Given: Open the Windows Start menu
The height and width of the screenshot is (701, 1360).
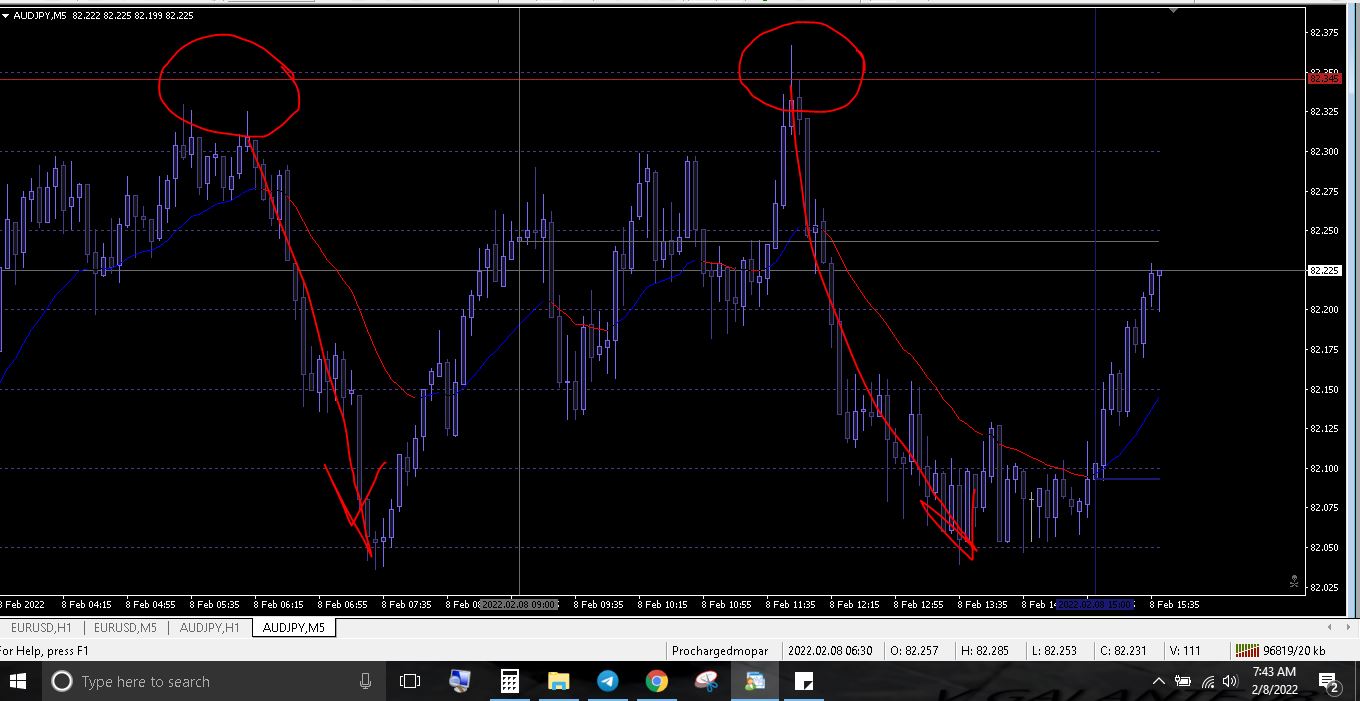Looking at the screenshot, I should click(17, 681).
